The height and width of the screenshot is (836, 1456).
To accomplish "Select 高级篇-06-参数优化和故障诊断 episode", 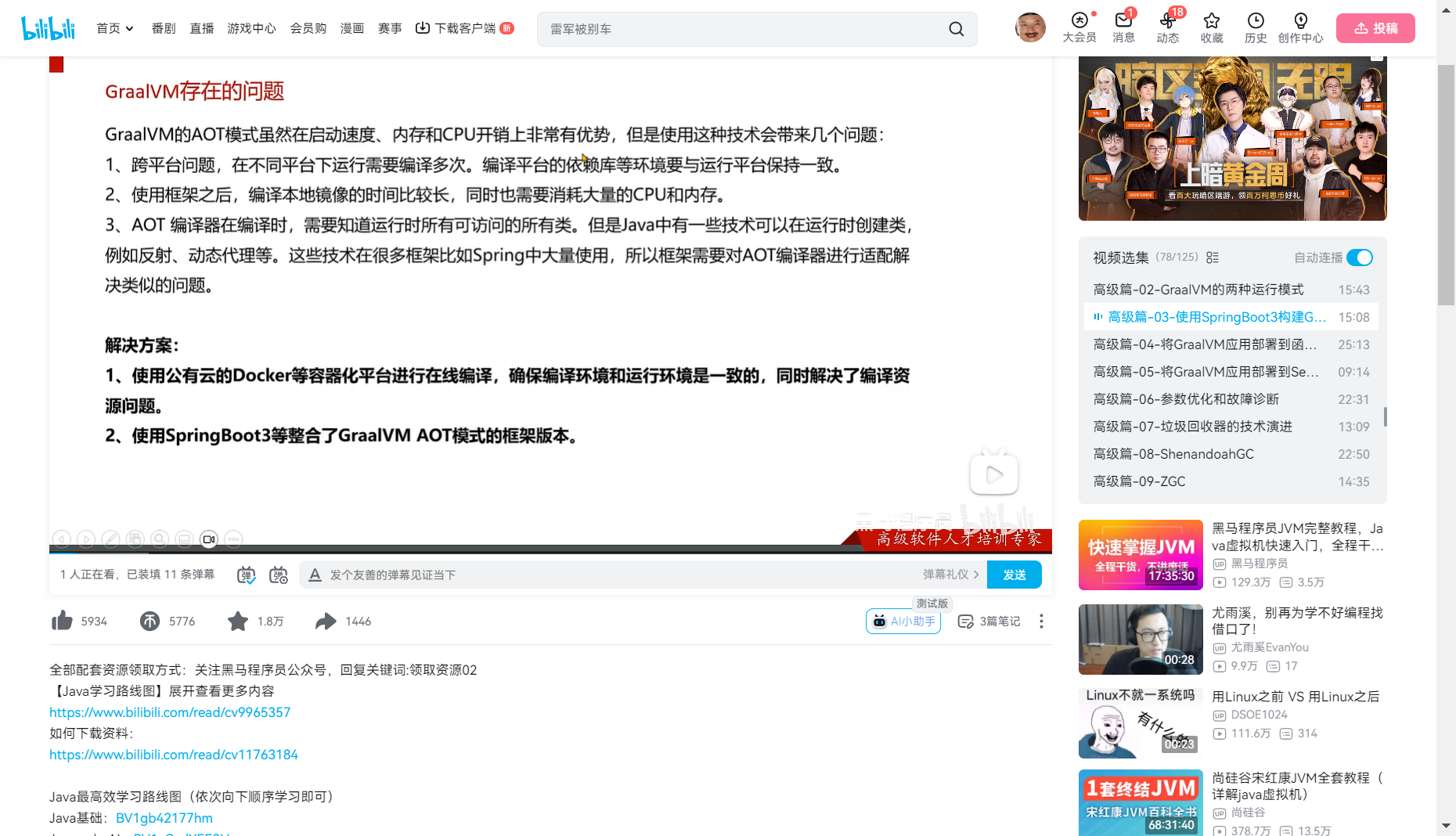I will [1231, 399].
